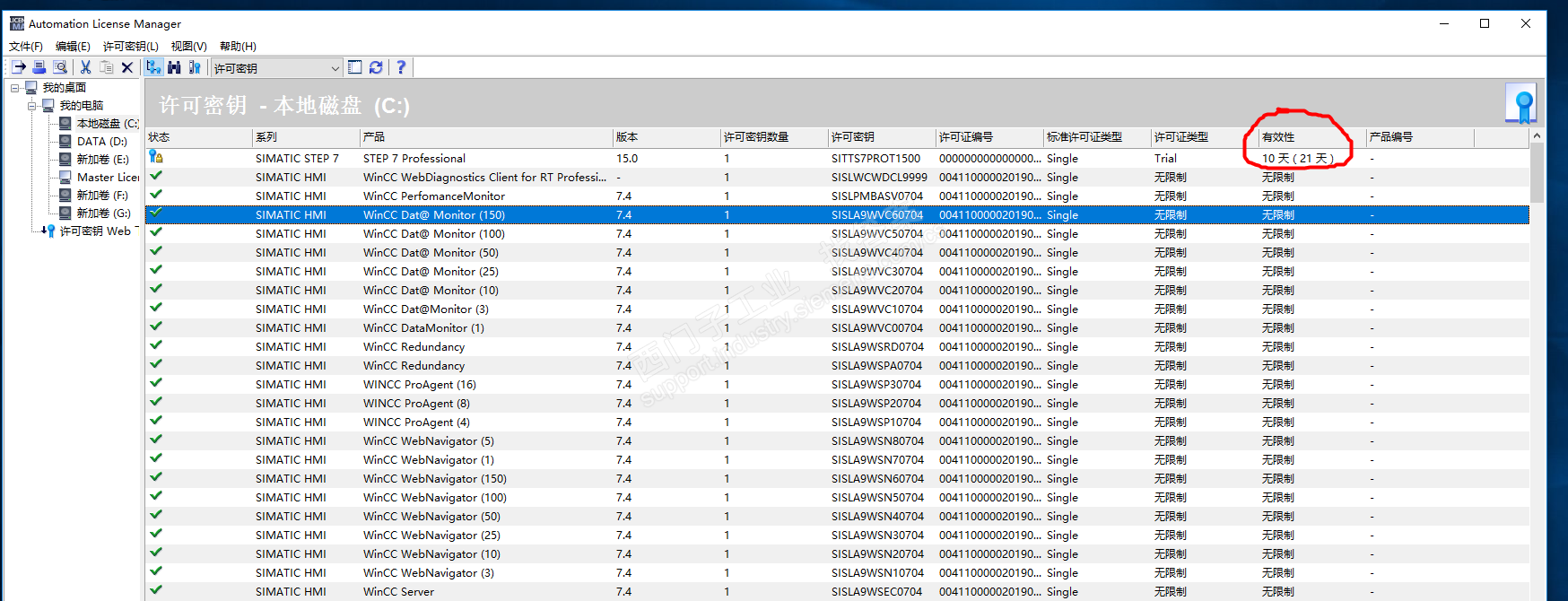
Task: Sort by the 许可密钥数量 column header
Action: tap(774, 137)
